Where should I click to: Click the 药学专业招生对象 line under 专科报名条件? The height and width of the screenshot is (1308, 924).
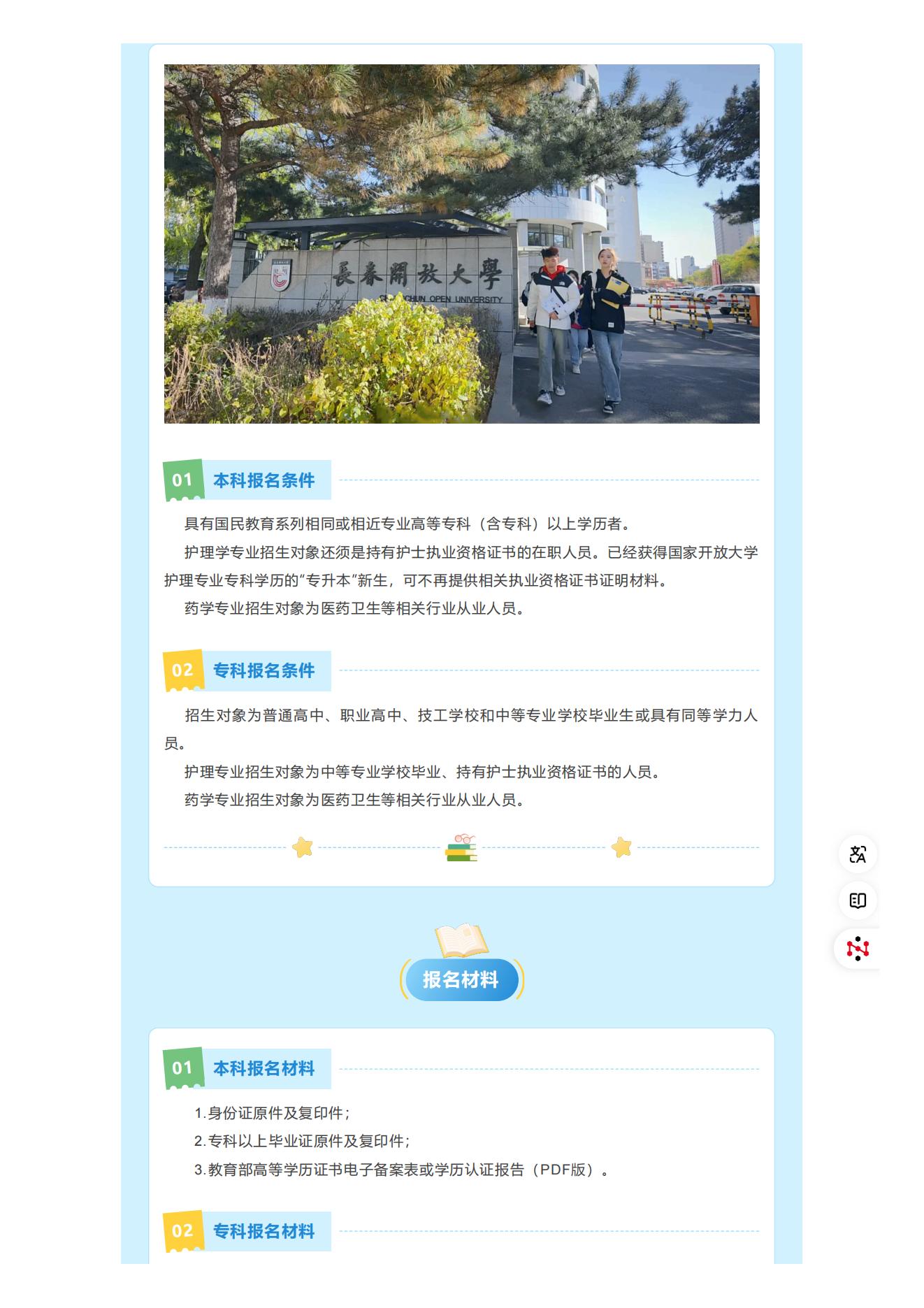coord(354,800)
